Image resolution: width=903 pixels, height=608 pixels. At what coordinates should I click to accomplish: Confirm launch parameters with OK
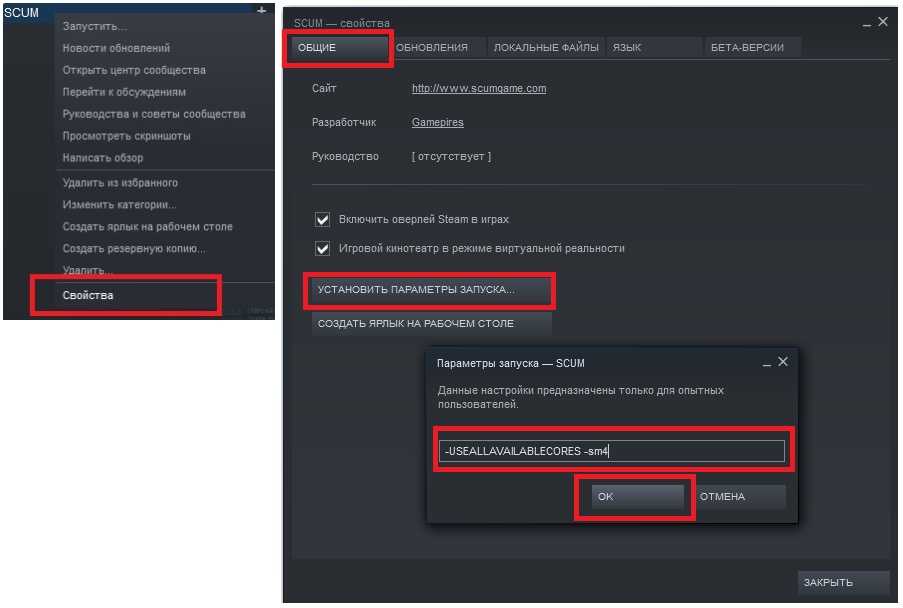coord(638,496)
